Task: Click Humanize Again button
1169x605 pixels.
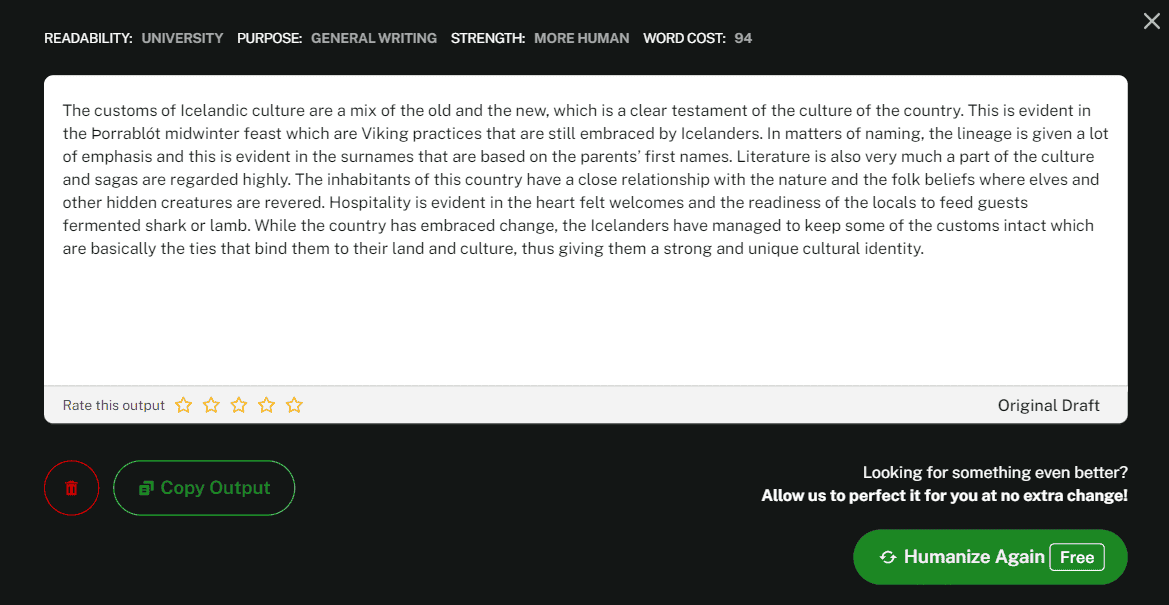Action: [990, 557]
